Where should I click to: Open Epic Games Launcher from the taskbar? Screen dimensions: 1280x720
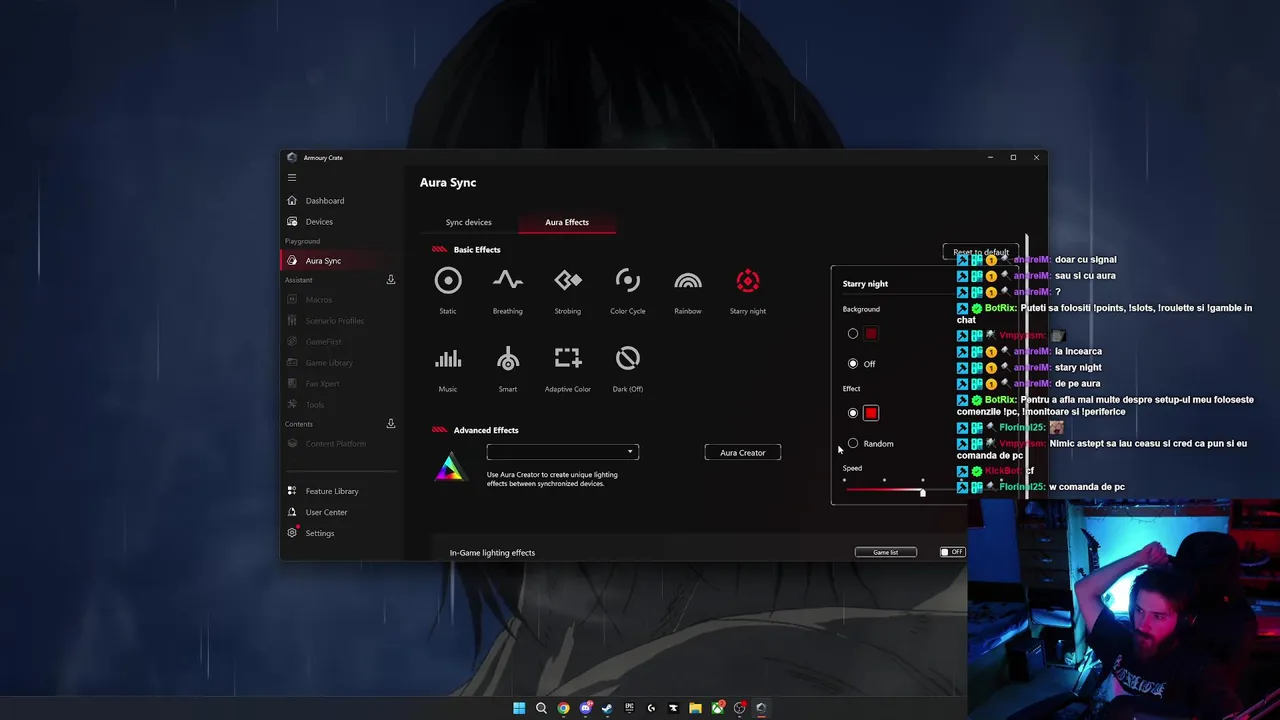pos(629,708)
